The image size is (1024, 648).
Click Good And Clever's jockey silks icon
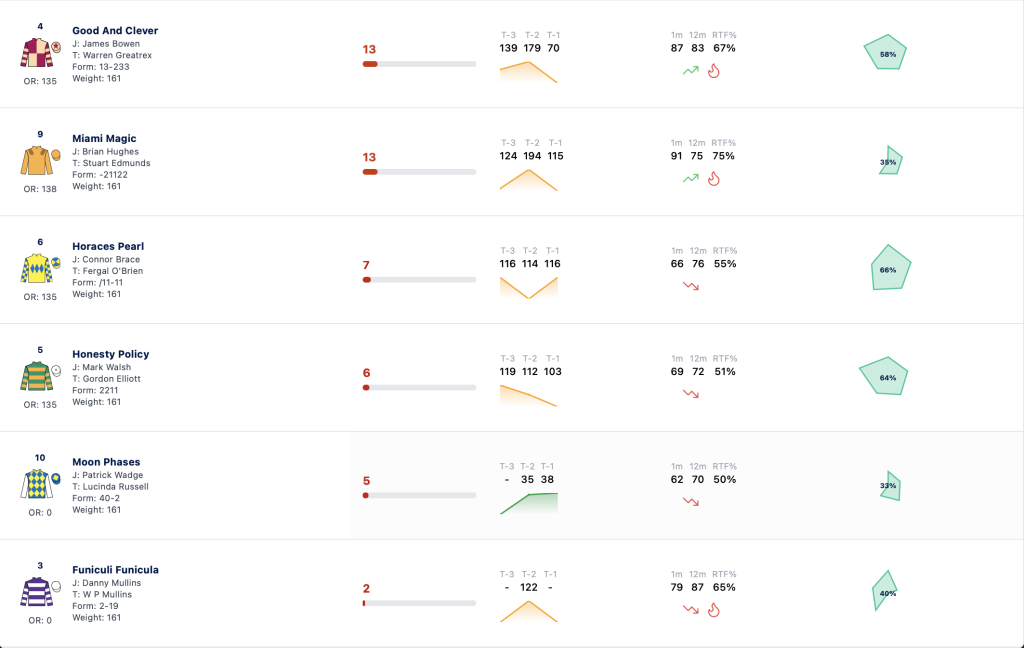pos(40,53)
